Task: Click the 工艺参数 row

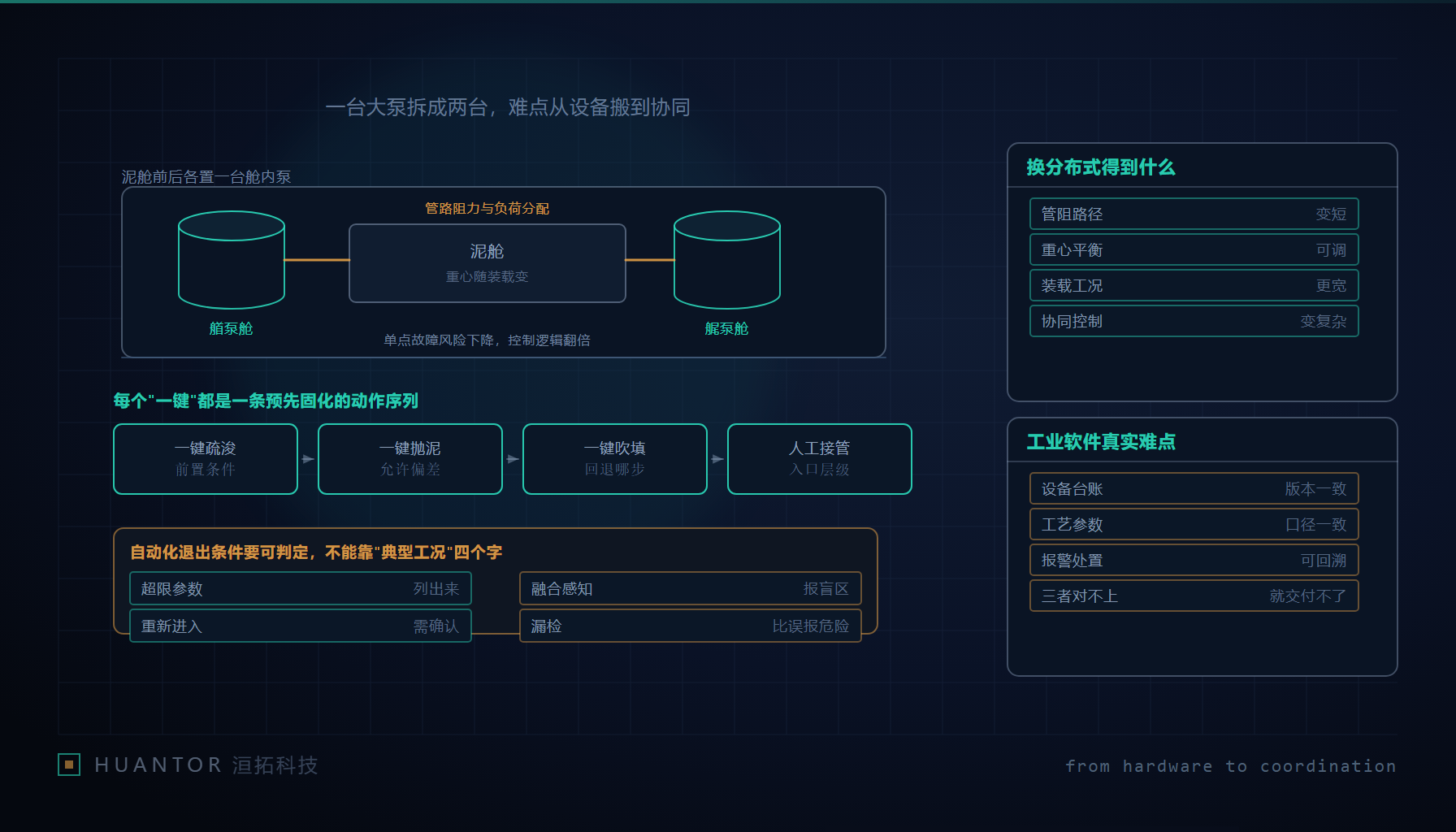Action: 1194,524
